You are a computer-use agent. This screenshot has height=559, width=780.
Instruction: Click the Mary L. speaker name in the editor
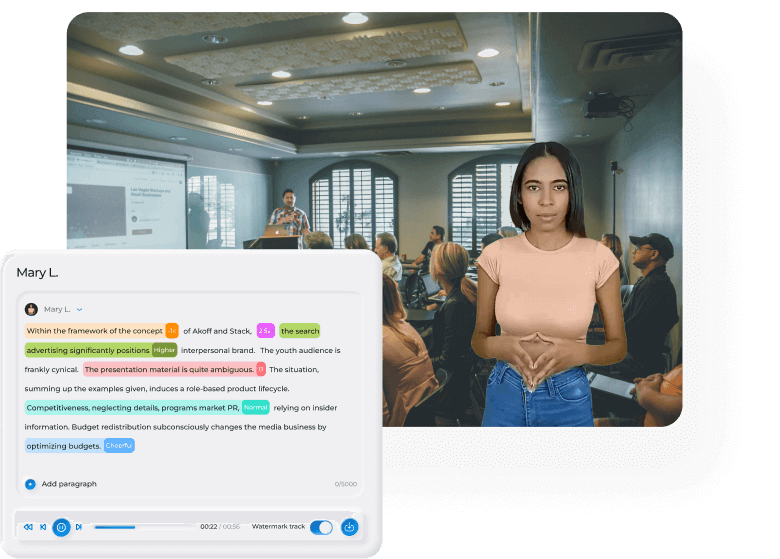pyautogui.click(x=57, y=309)
